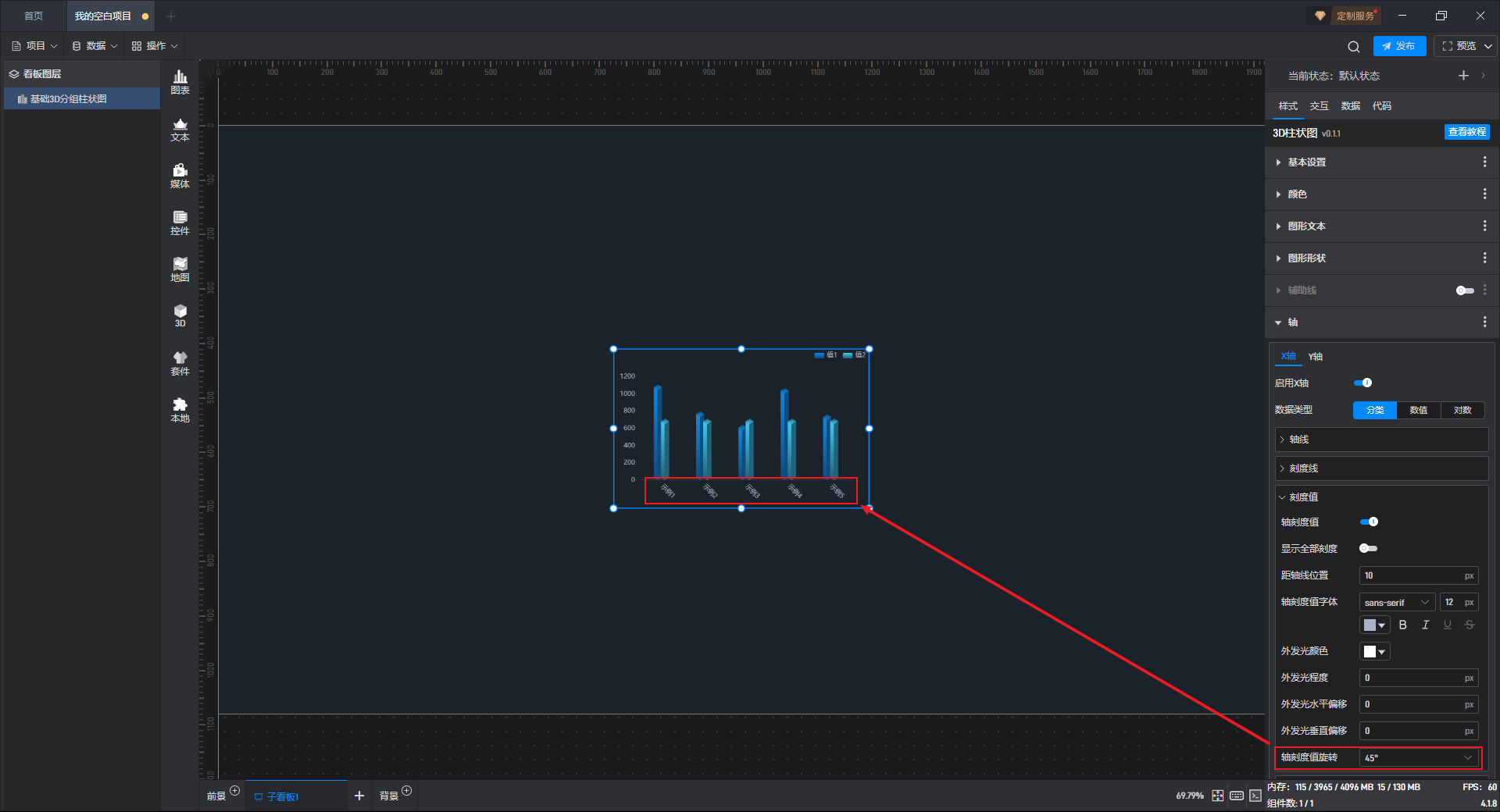Viewport: 1500px width, 812px height.
Task: Toggle the 显示全部刻度 switch
Action: click(1369, 548)
